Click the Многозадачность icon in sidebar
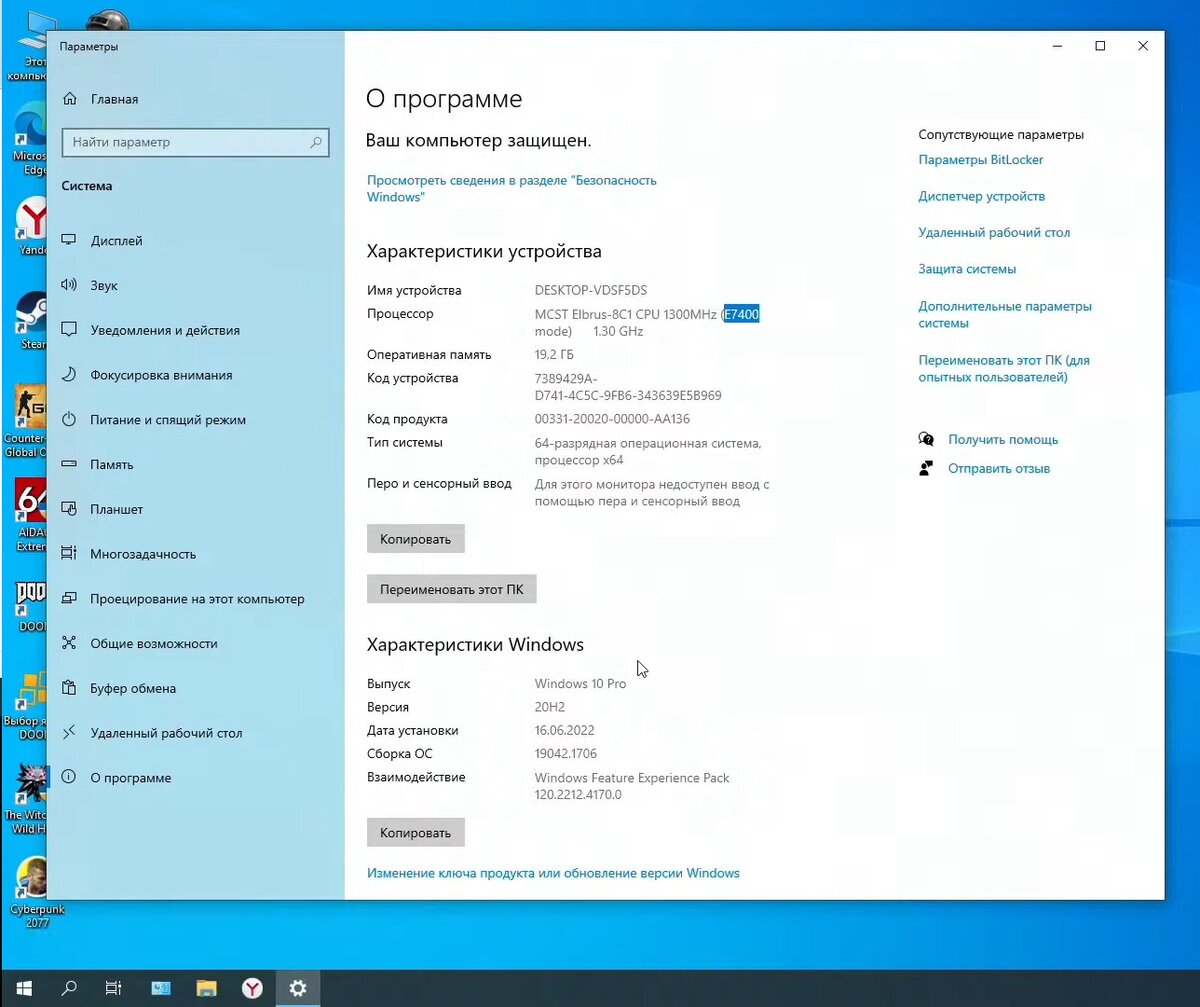1200x1007 pixels. [x=69, y=554]
